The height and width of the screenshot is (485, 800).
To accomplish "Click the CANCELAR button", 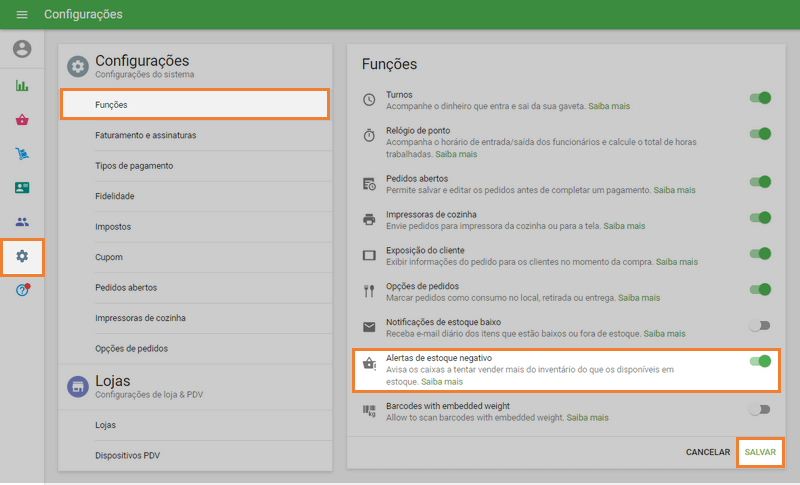I will pyautogui.click(x=707, y=453).
